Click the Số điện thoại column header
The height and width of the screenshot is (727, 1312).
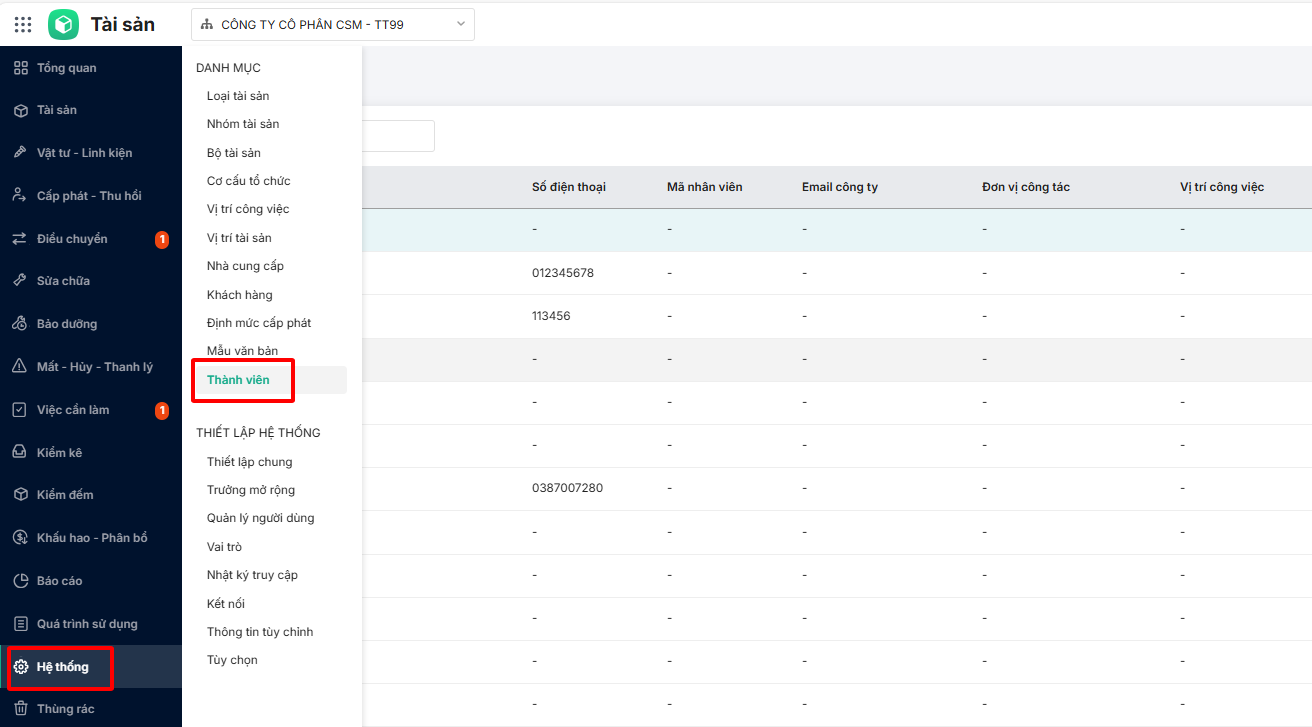[x=568, y=187]
